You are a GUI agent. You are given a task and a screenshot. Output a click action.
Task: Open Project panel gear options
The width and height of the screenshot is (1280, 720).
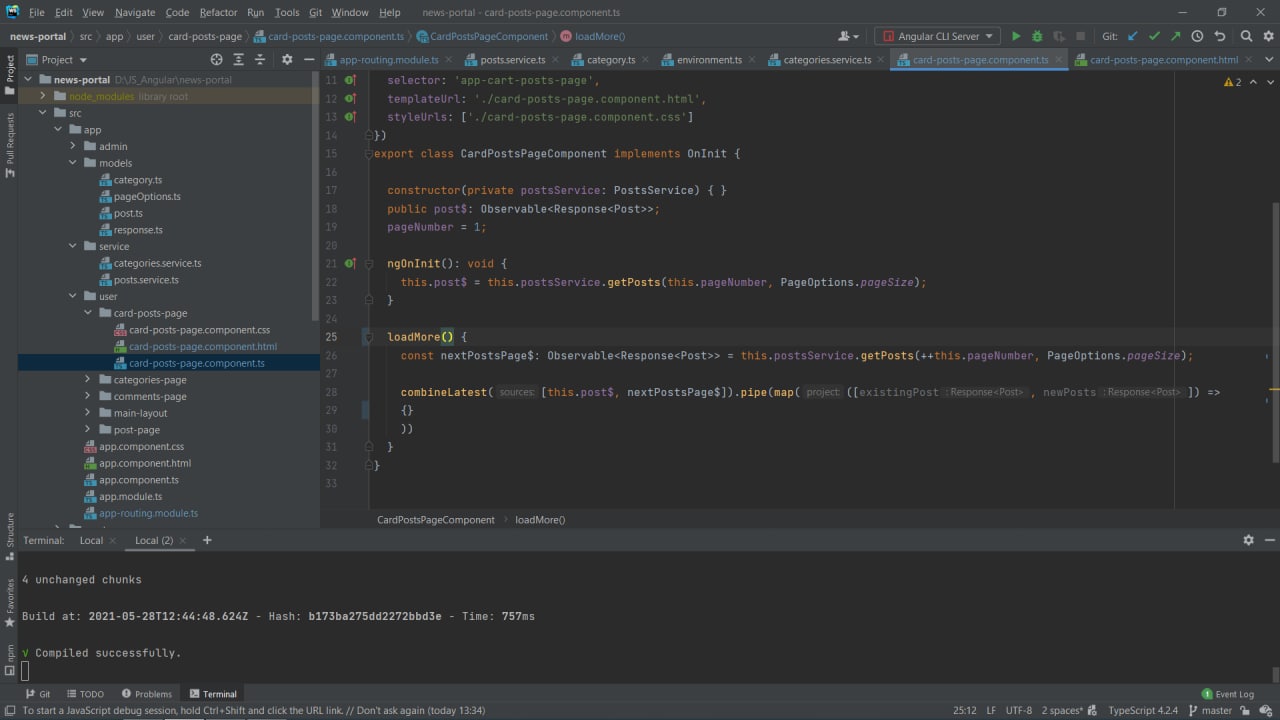point(287,59)
